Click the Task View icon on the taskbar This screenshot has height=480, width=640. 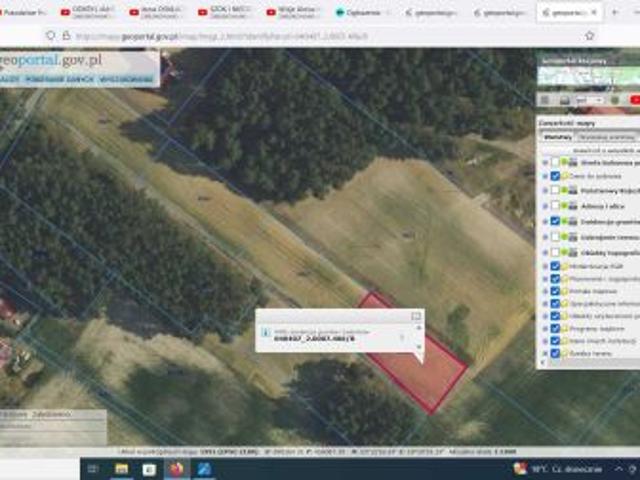(x=93, y=469)
